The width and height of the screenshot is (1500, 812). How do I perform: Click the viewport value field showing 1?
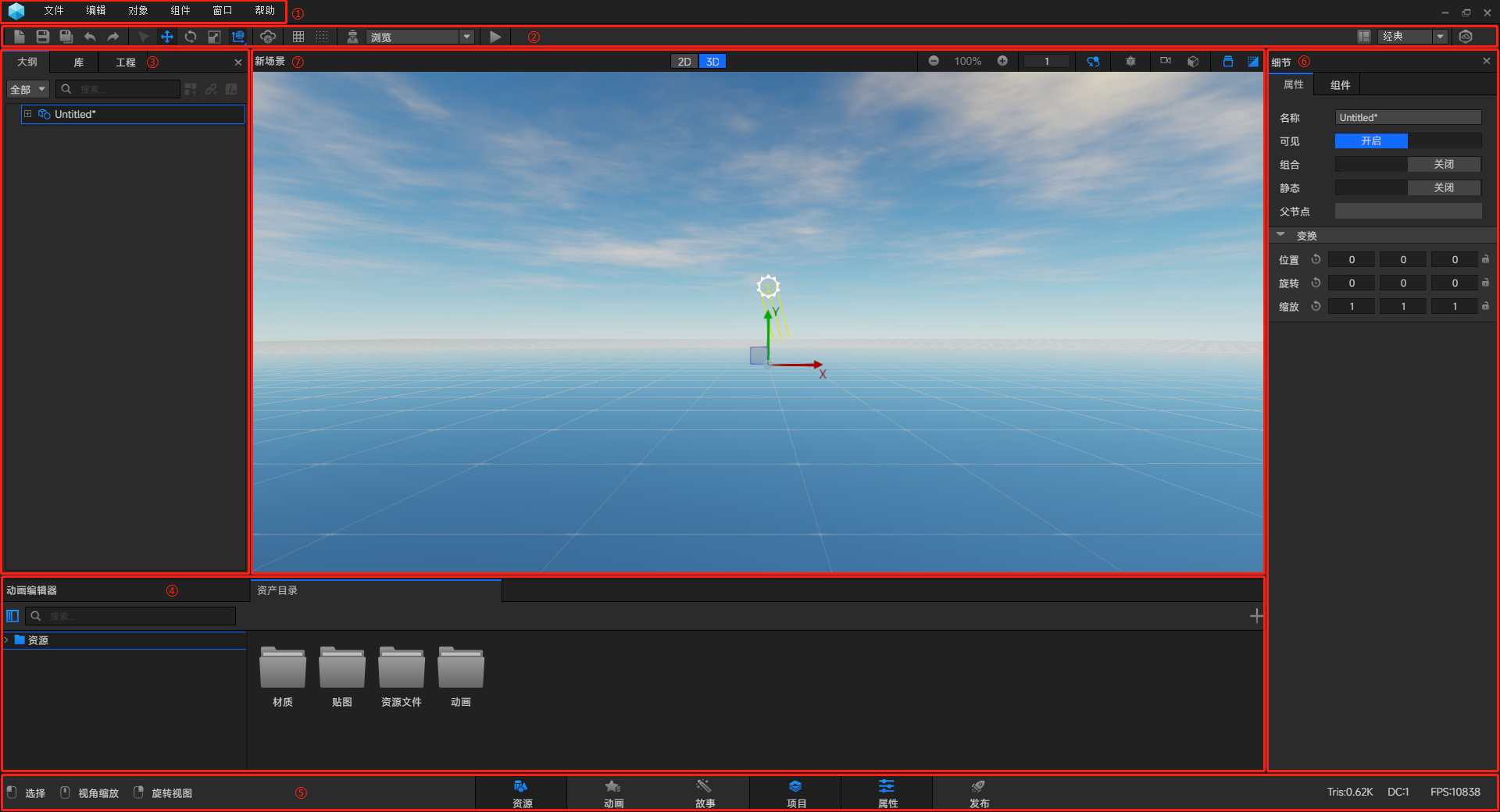tap(1047, 61)
